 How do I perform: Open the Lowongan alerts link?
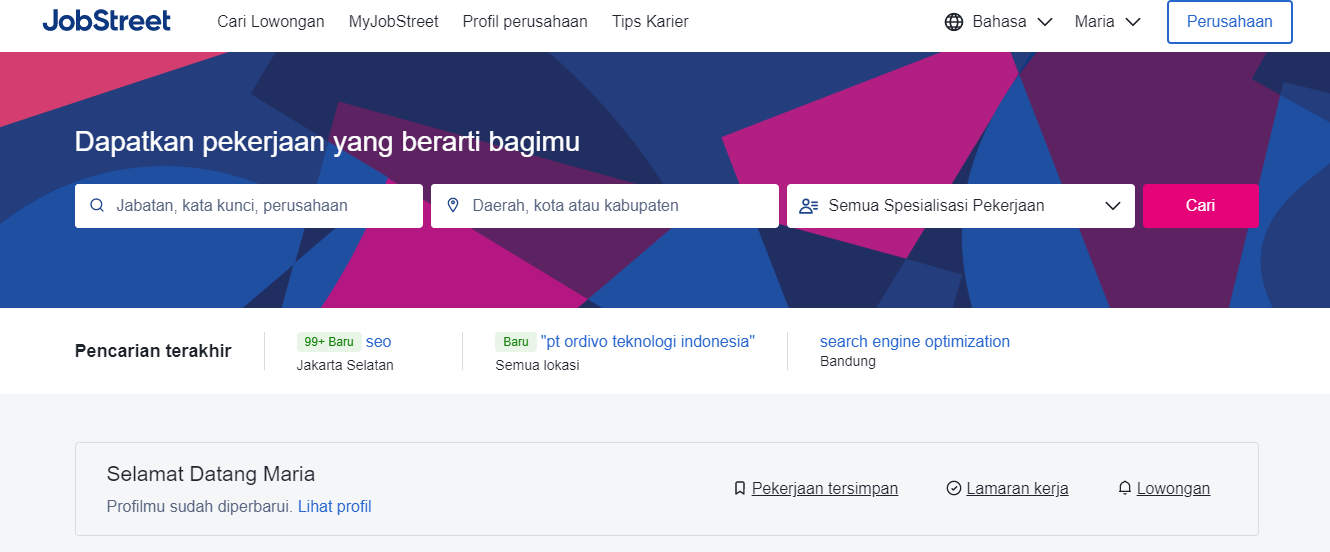coord(1174,489)
